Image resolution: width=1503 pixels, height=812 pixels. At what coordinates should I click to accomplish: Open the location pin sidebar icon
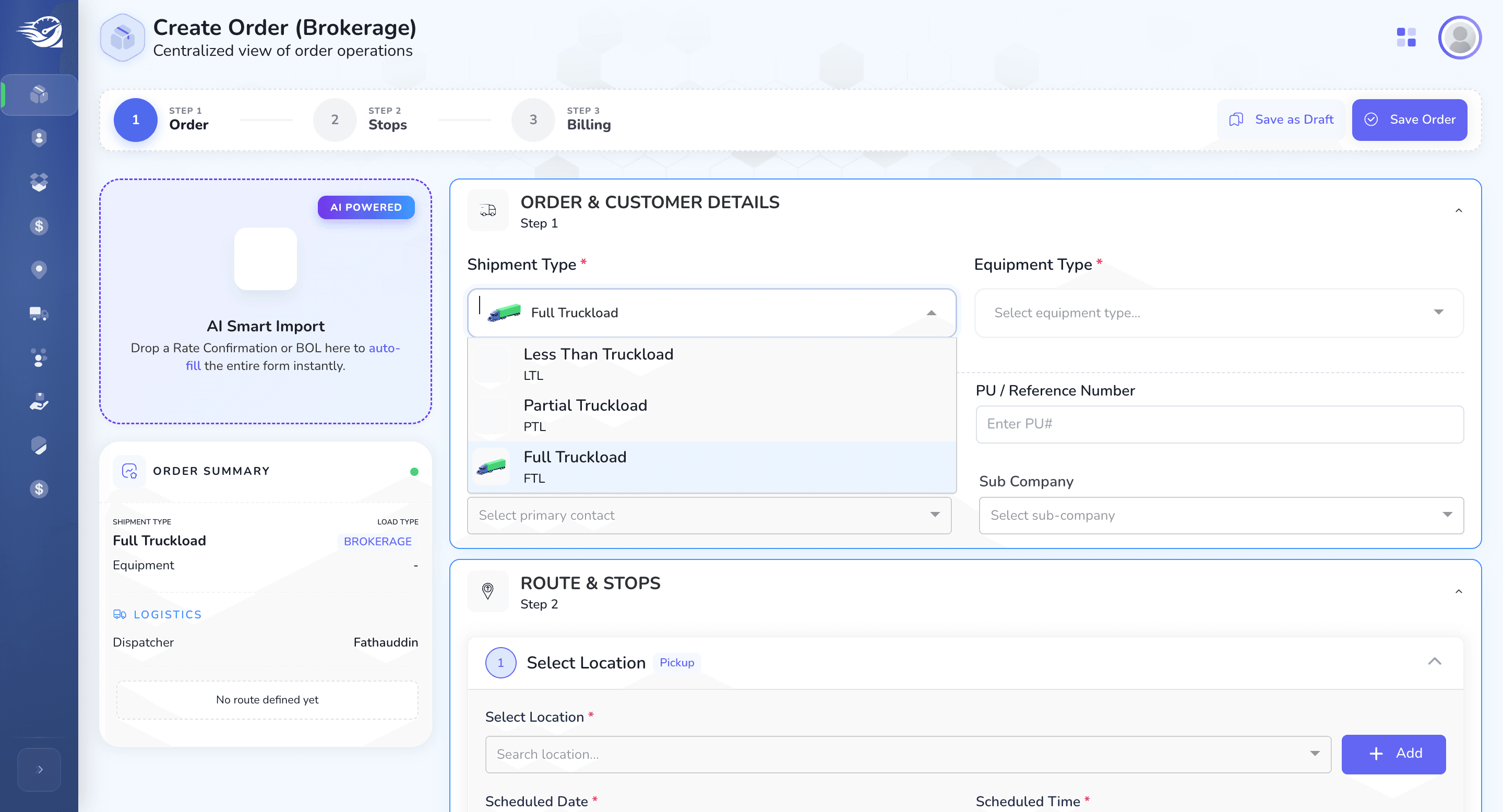point(39,269)
